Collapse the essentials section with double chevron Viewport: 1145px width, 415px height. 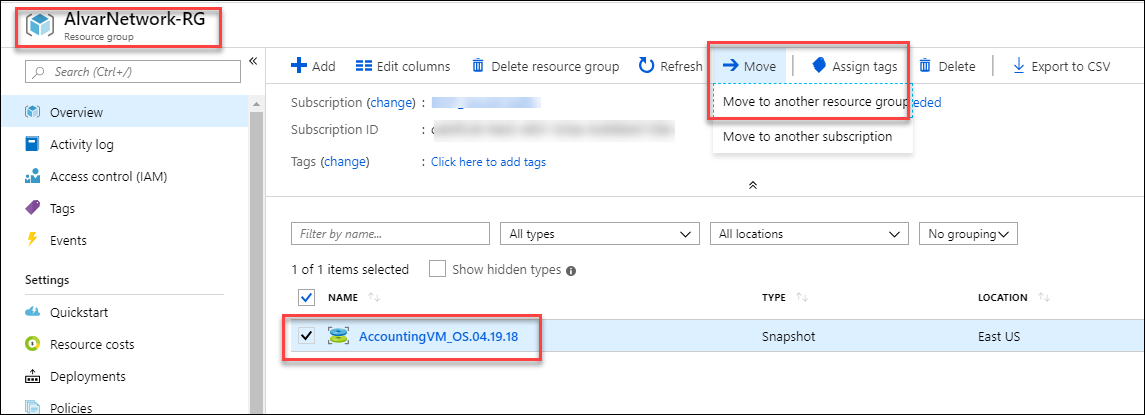753,186
